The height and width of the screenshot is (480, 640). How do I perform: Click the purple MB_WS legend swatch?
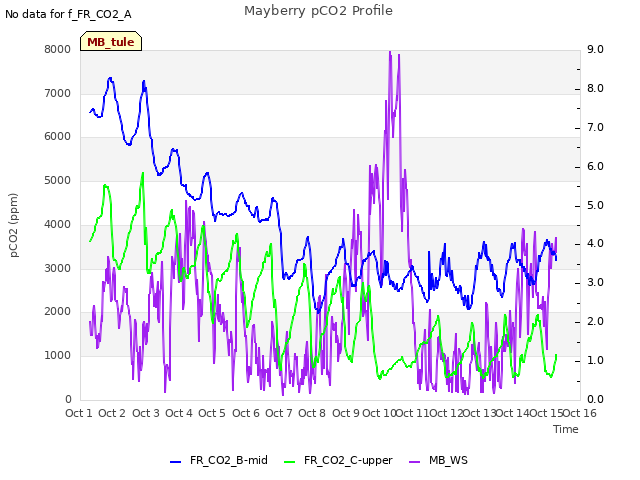point(414,462)
